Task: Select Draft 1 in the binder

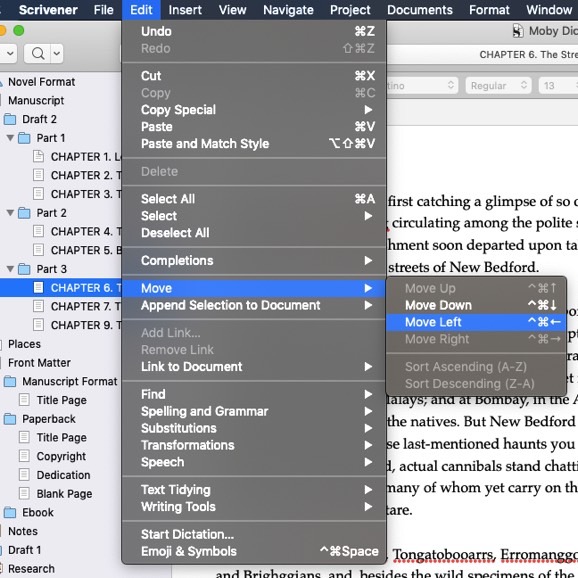Action: [x=24, y=550]
